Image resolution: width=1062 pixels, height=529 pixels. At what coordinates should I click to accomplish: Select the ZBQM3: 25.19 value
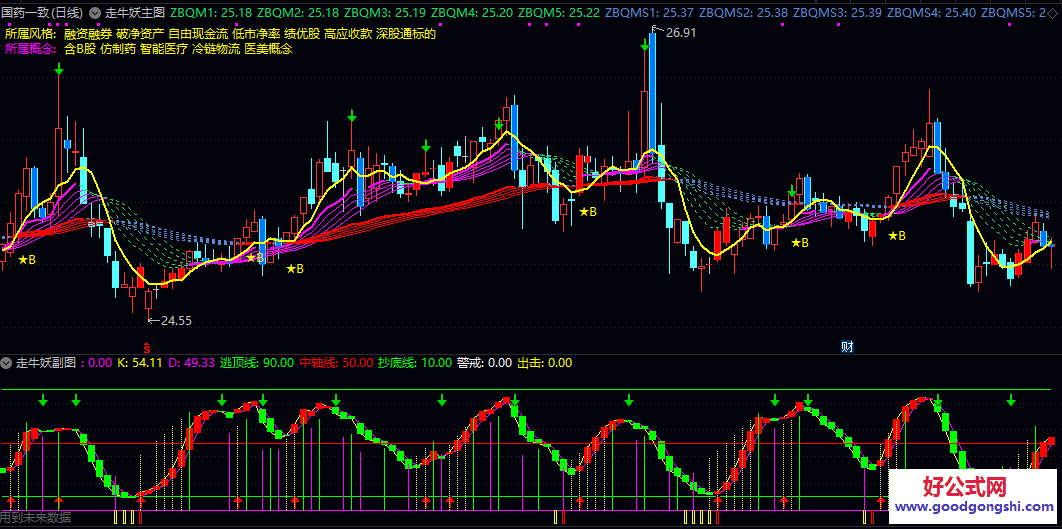385,12
